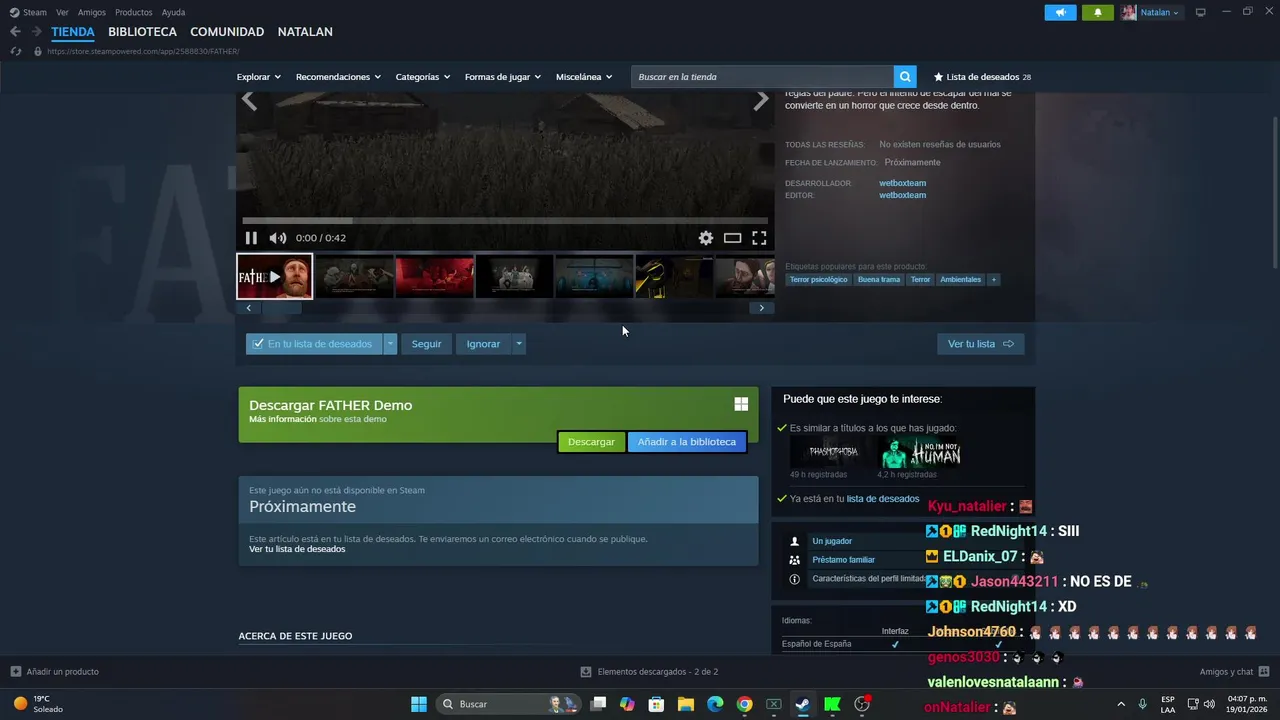1280x720 pixels.
Task: Mute the trailer volume speaker icon
Action: 278,238
